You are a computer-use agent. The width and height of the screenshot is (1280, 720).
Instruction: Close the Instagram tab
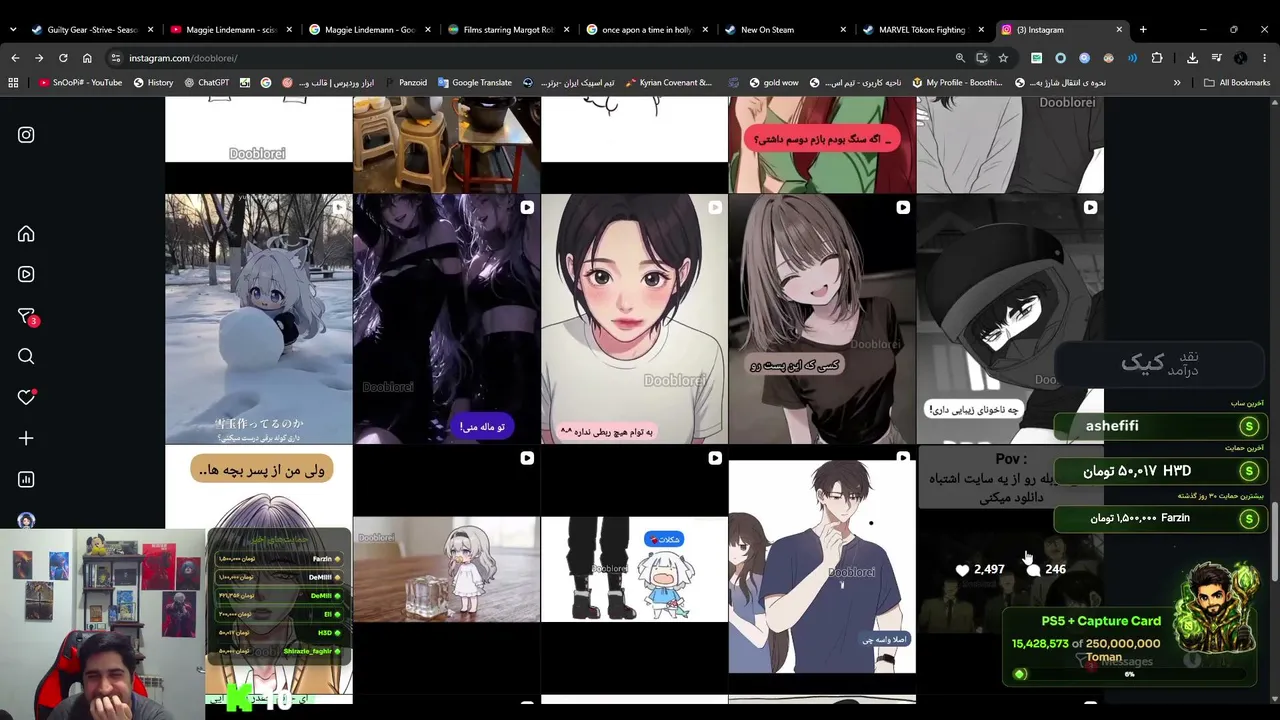[x=1119, y=30]
